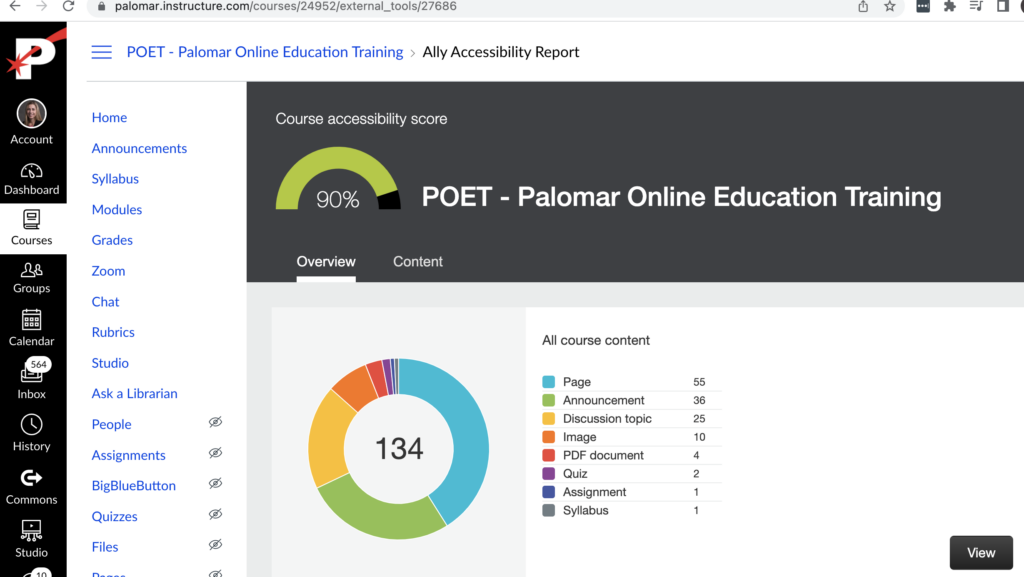Open Studio in course menu
The height and width of the screenshot is (577, 1024).
click(110, 363)
